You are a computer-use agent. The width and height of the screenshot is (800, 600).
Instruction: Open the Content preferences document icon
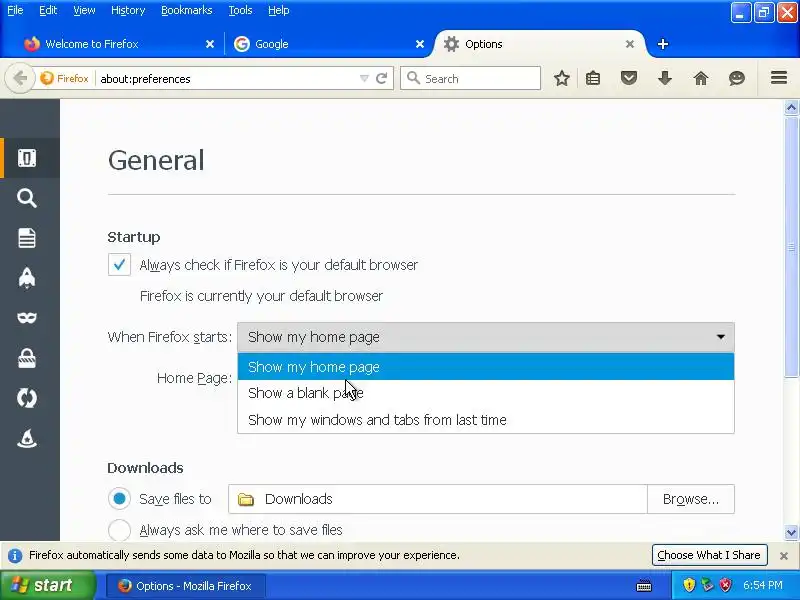[27, 238]
